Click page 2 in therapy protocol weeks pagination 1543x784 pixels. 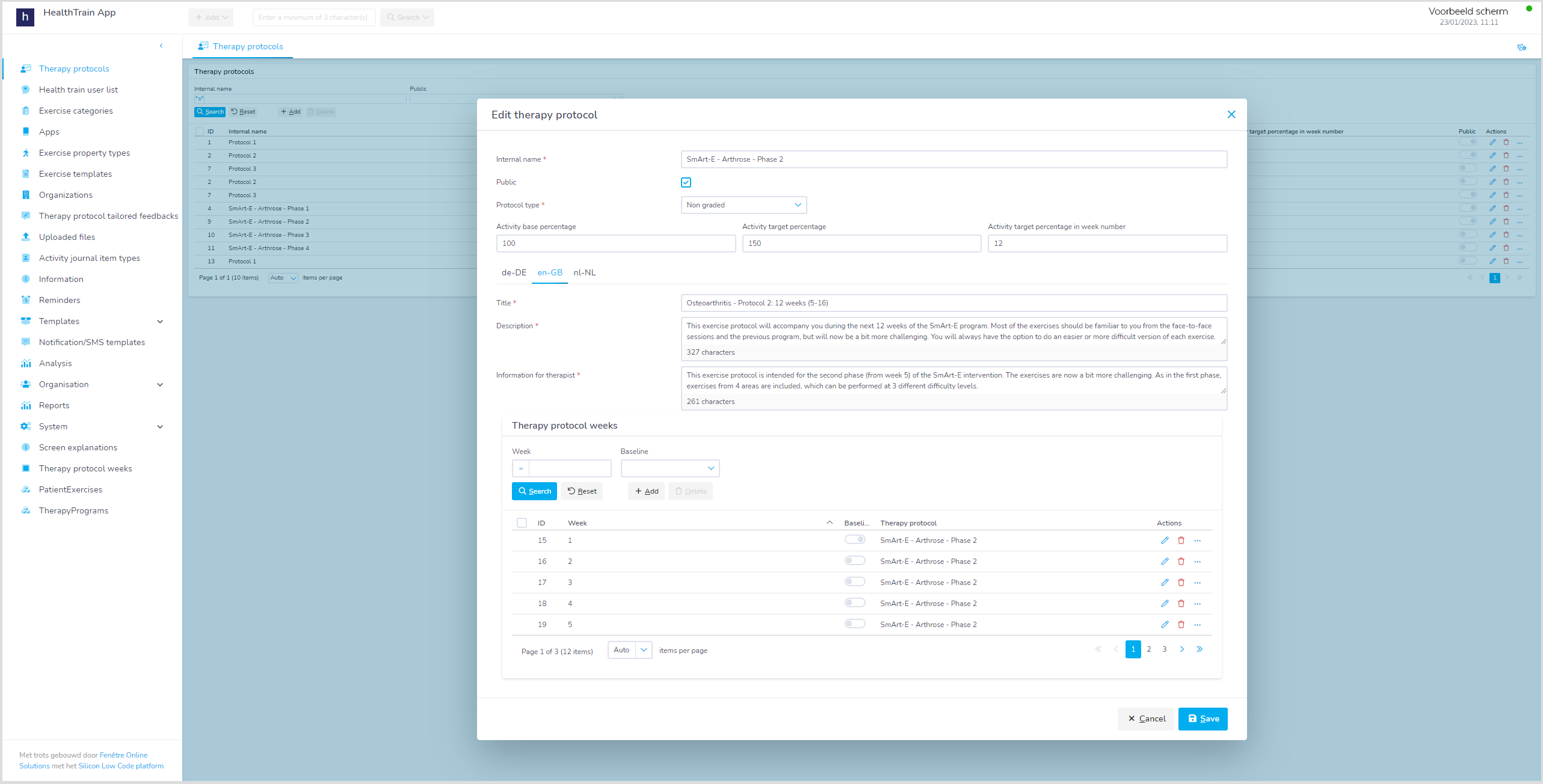point(1149,650)
